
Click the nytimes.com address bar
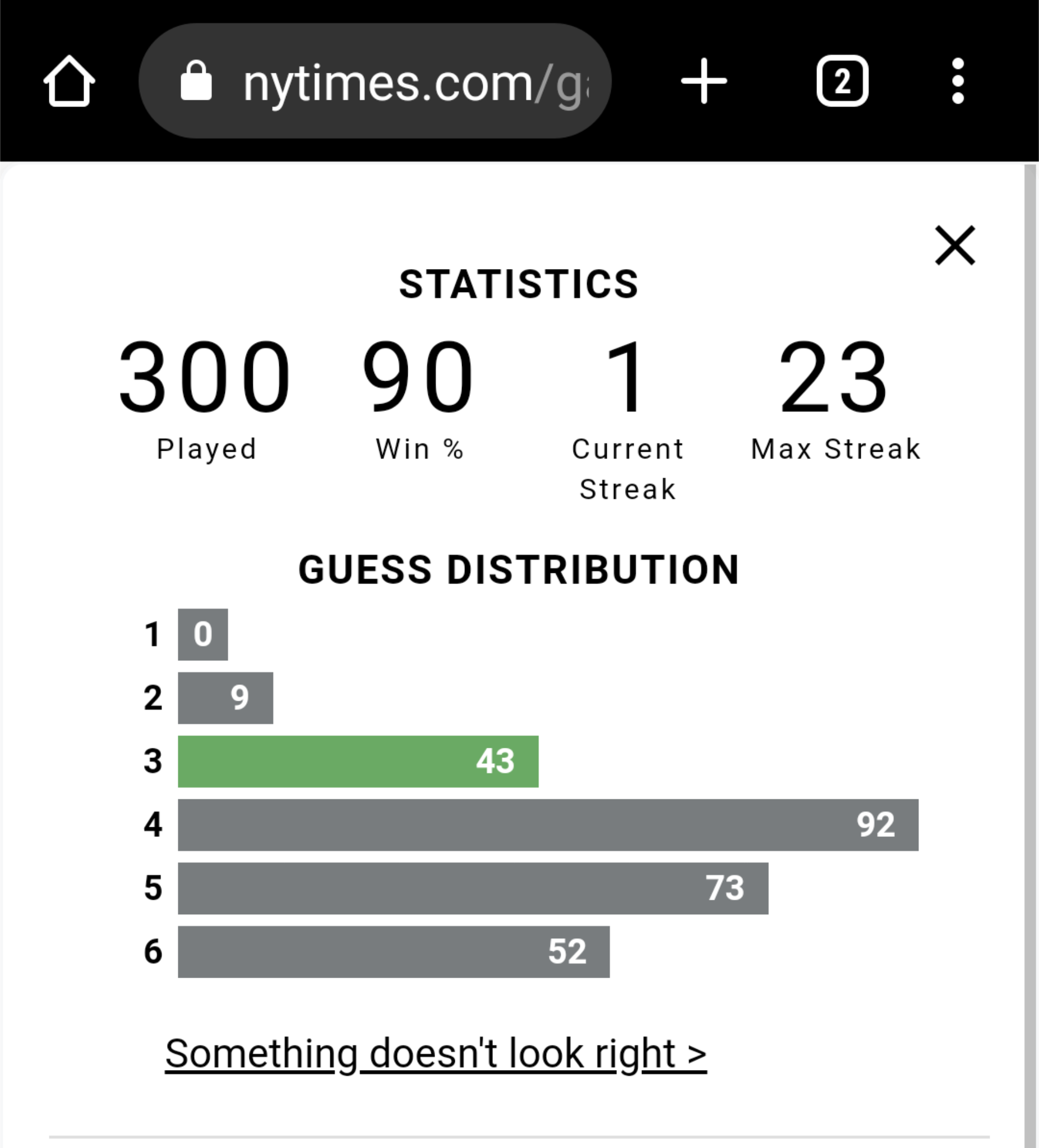(x=375, y=81)
